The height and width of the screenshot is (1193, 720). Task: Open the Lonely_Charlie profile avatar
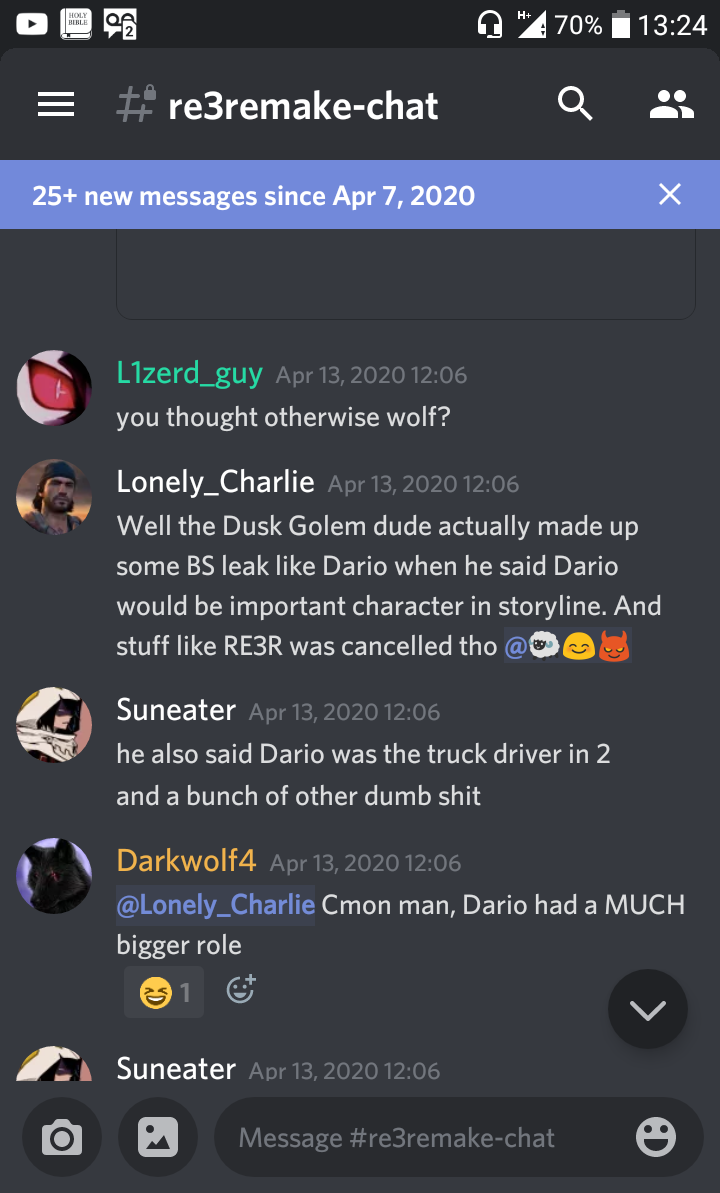point(54,497)
